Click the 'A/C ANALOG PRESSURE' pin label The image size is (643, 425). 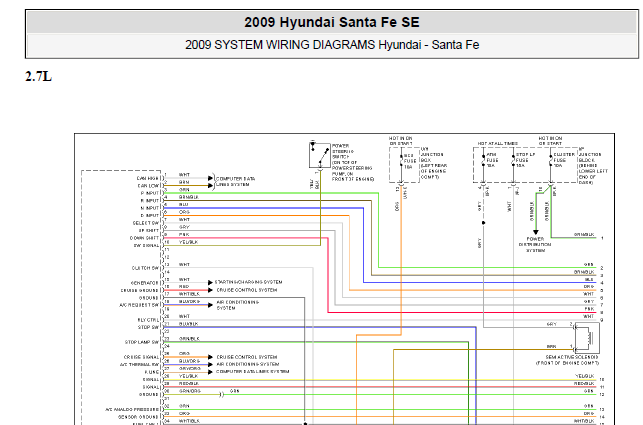tap(132, 409)
